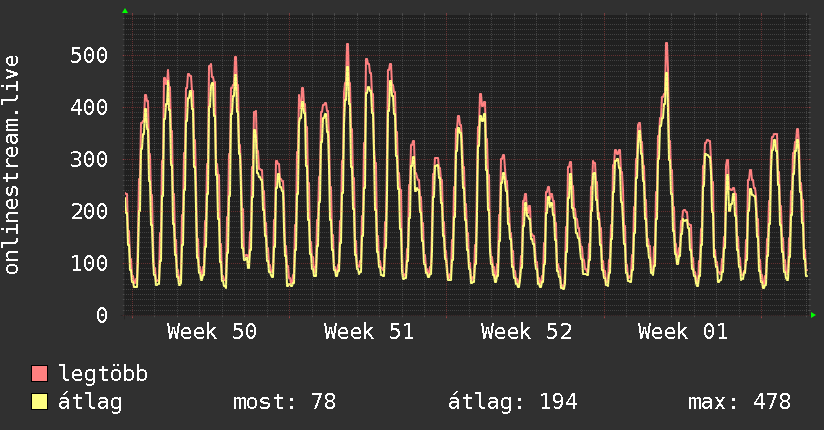
Task: Click the 500 y-axis value
Action: click(x=89, y=55)
